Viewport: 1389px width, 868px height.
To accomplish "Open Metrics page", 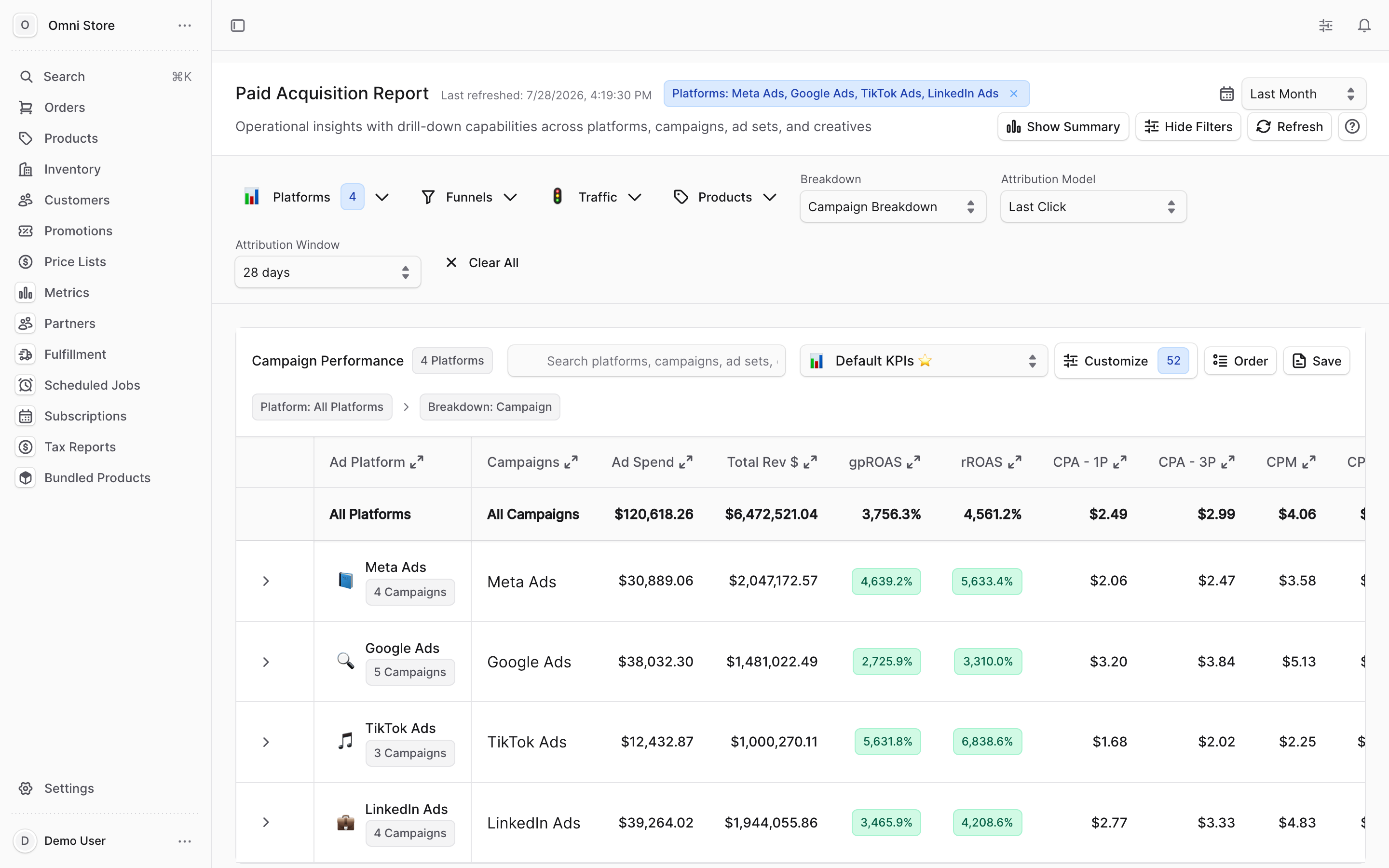I will [x=106, y=293].
